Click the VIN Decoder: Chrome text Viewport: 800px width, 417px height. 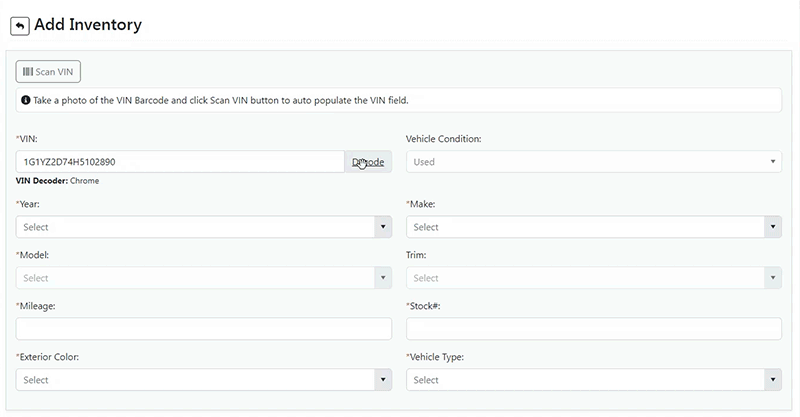tap(58, 181)
